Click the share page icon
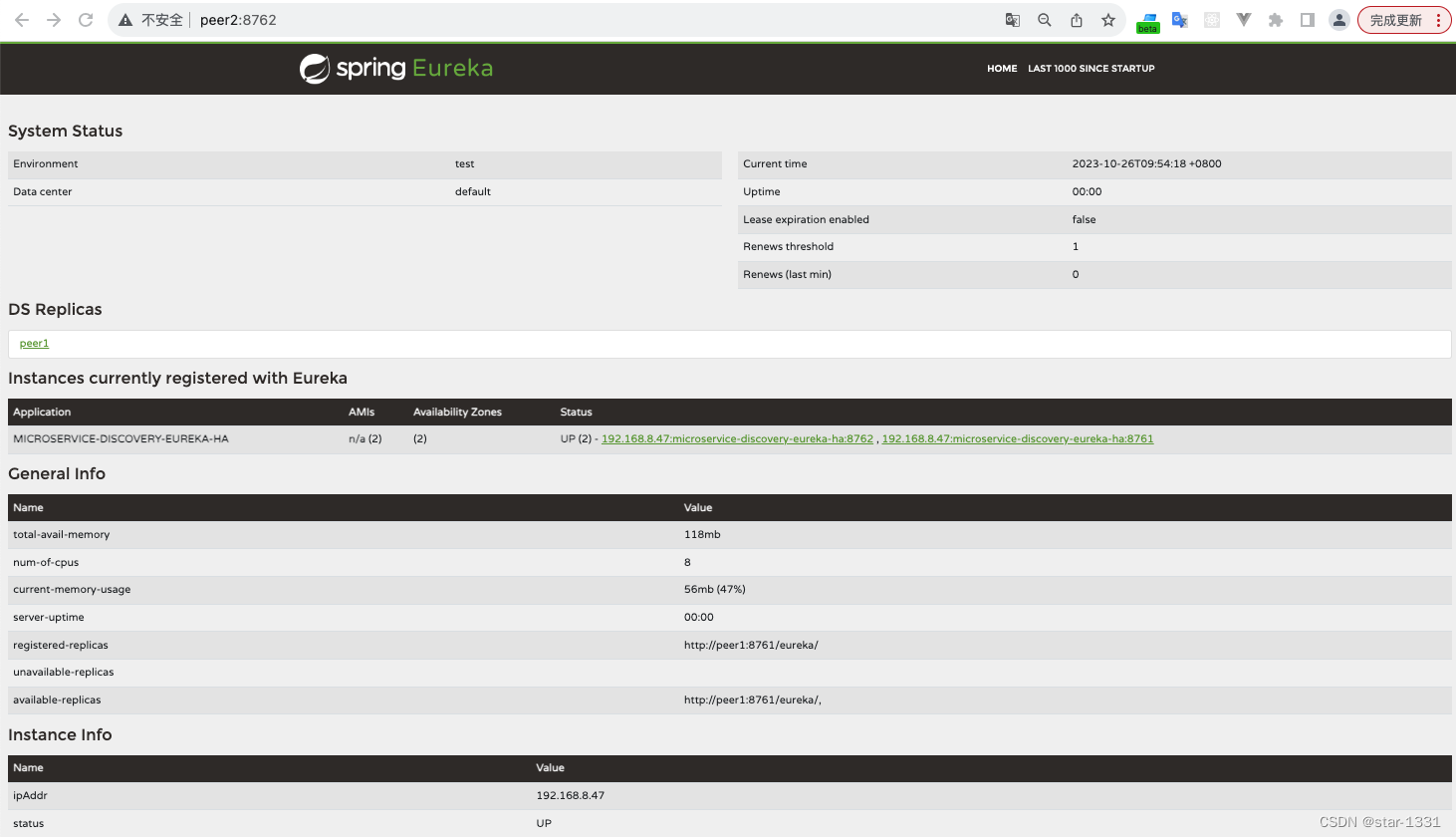1456x837 pixels. (1077, 20)
